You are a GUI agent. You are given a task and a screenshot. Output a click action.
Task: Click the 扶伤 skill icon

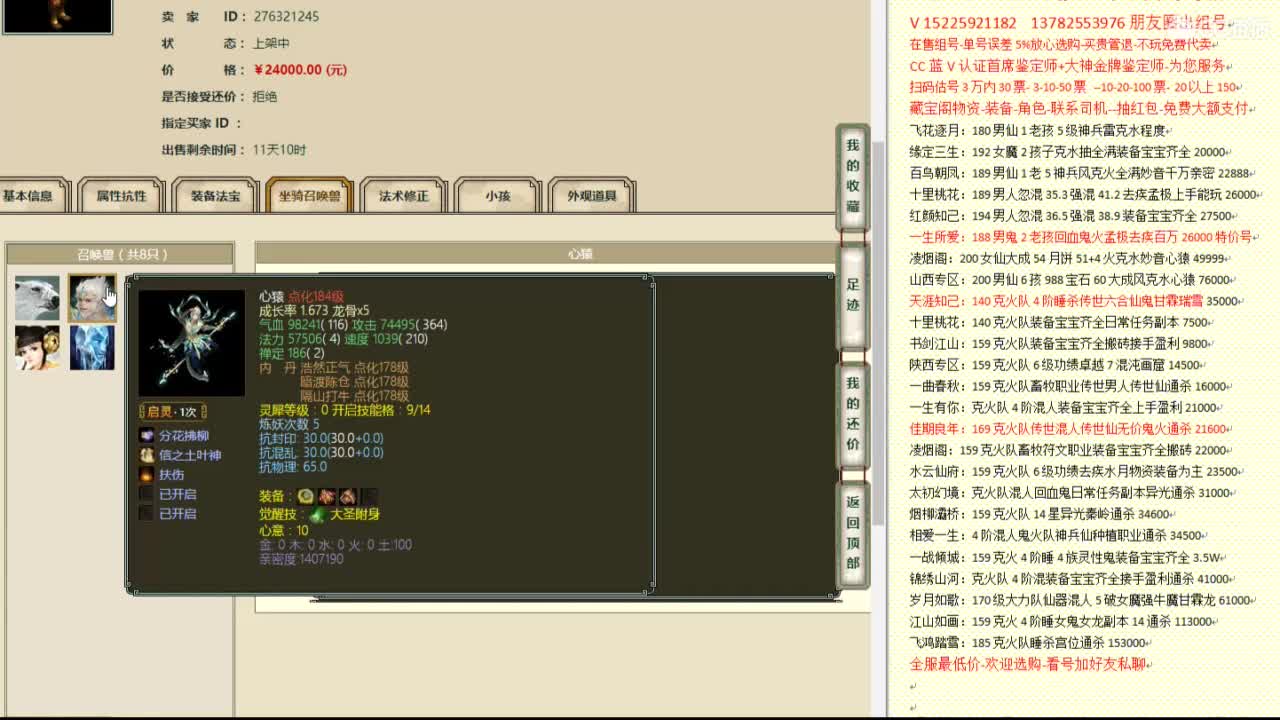(x=147, y=475)
